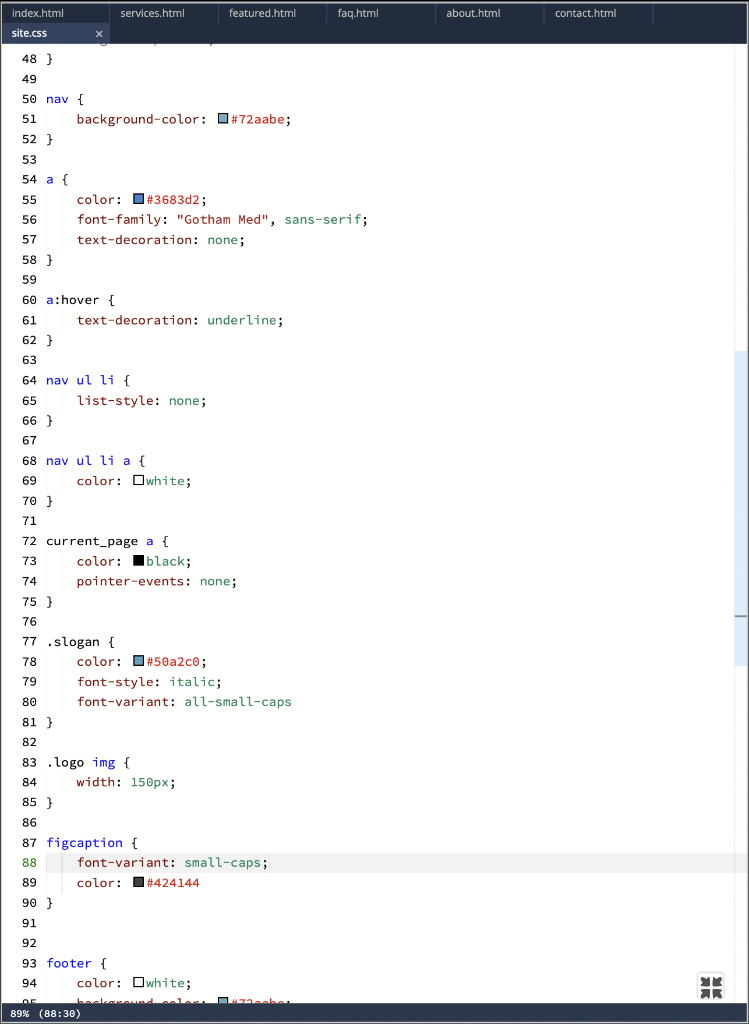Click the hex value #50a2c0
Viewport: 749px width, 1024px height.
coord(173,662)
